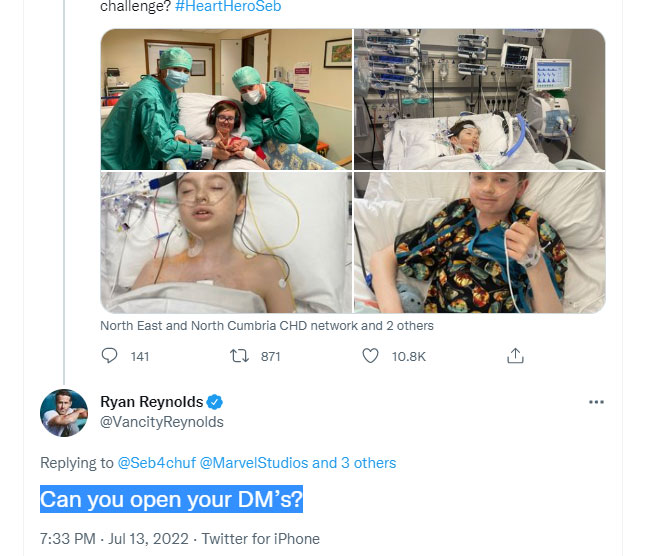The image size is (645, 556).
Task: Open the @Seb4chuf mention link
Action: tap(156, 463)
